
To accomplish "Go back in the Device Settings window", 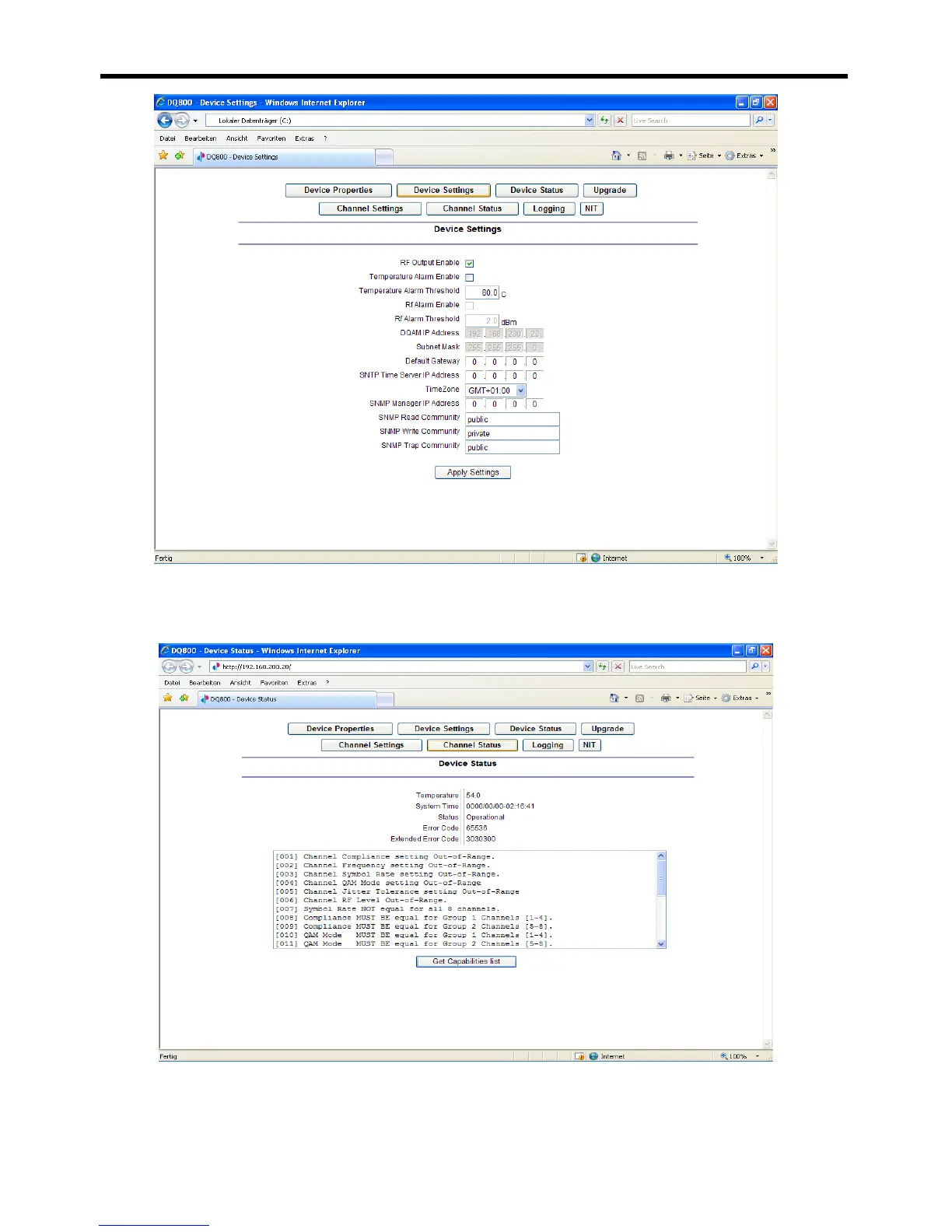I will [165, 121].
